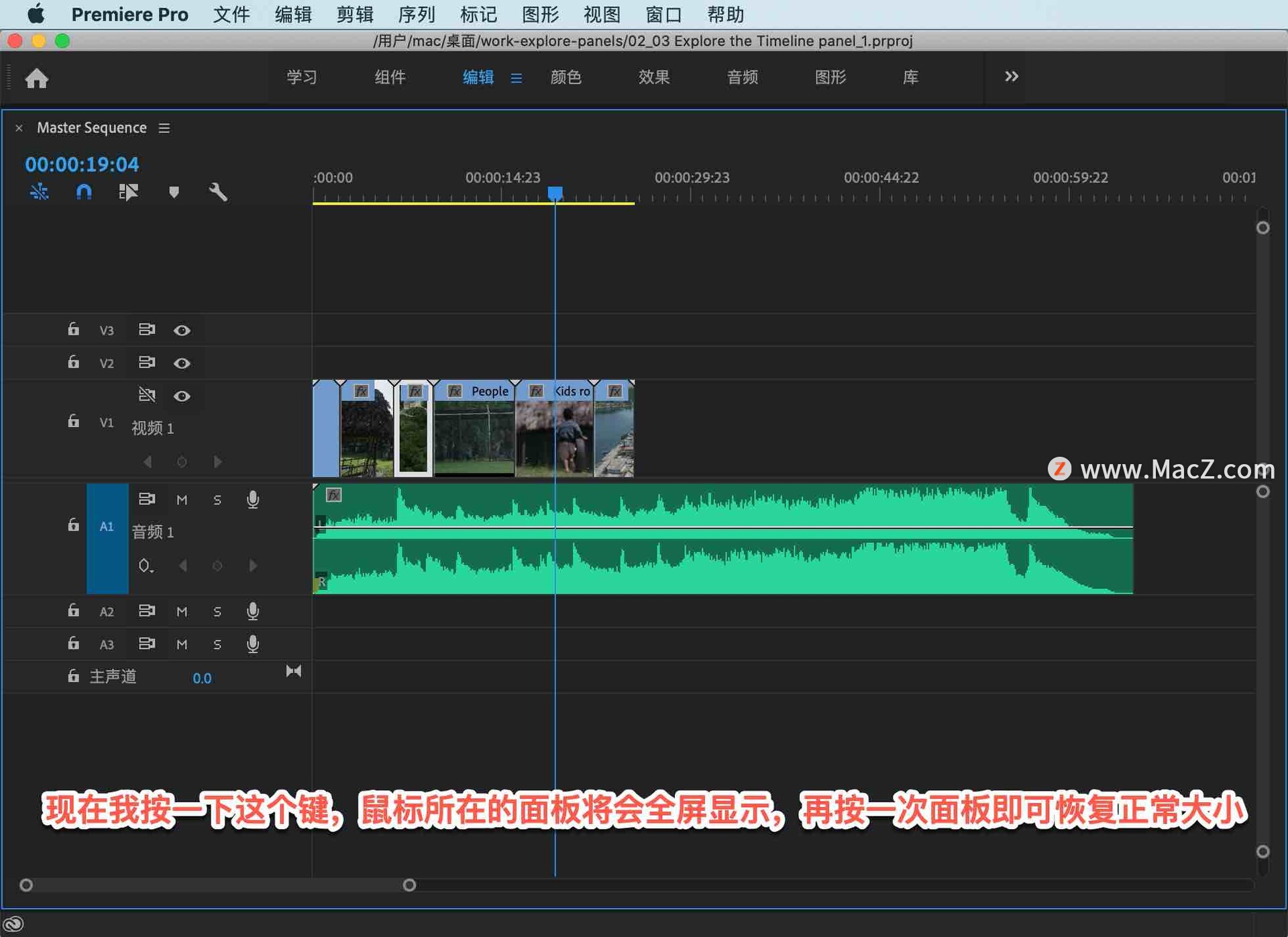The image size is (1288, 937).
Task: Toggle A1 track targeting button
Action: coord(107,539)
